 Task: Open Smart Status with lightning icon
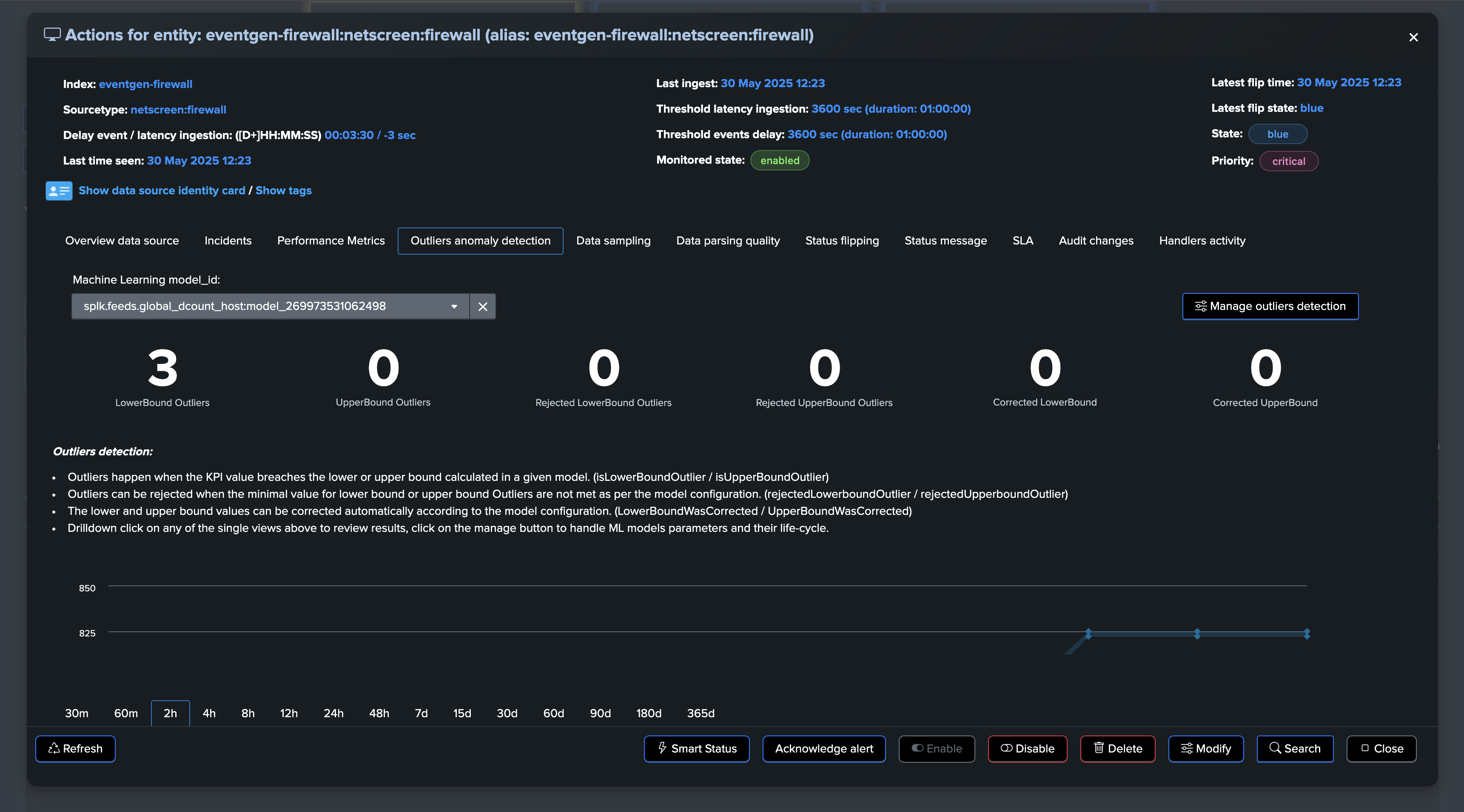point(696,749)
